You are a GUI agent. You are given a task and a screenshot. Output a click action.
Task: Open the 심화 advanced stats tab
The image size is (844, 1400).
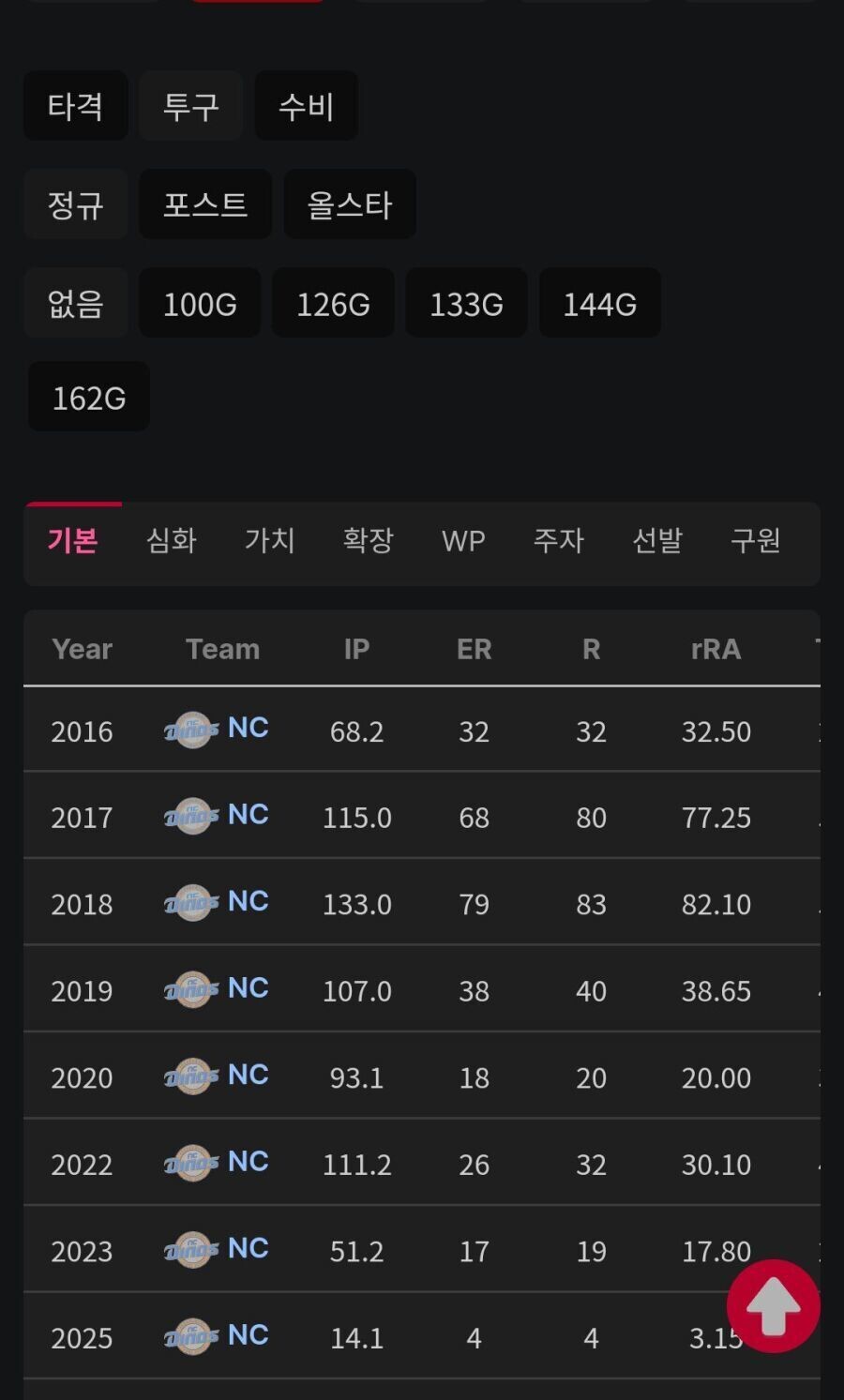click(171, 540)
